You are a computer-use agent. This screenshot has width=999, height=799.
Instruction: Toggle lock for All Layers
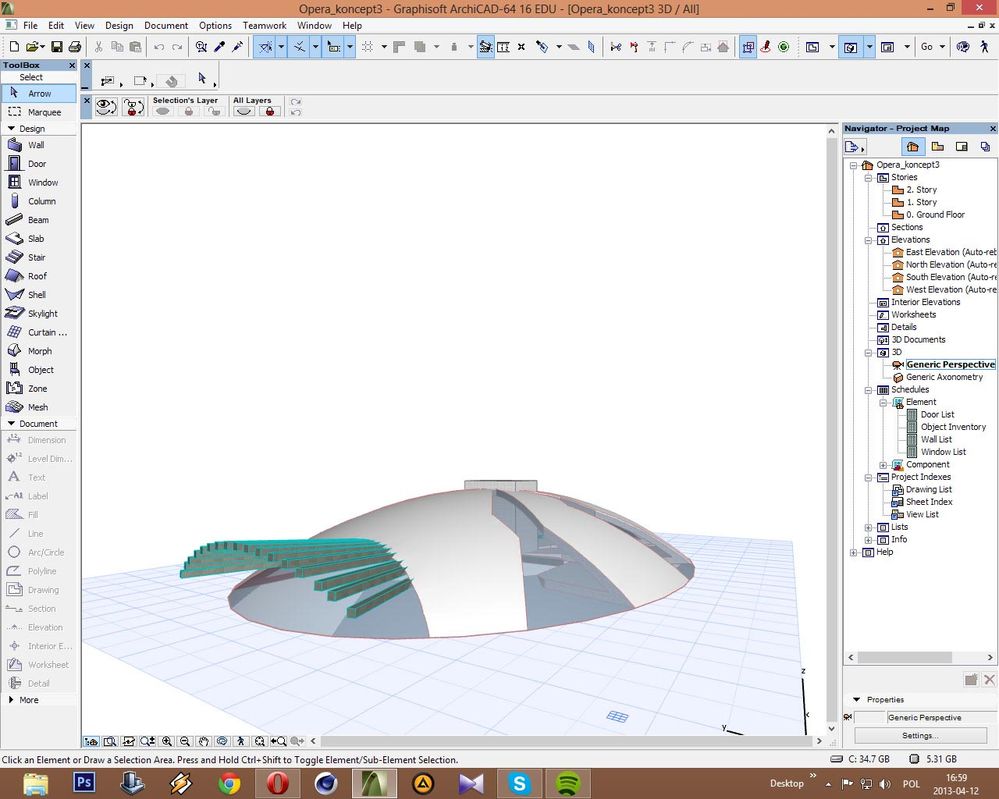(268, 112)
